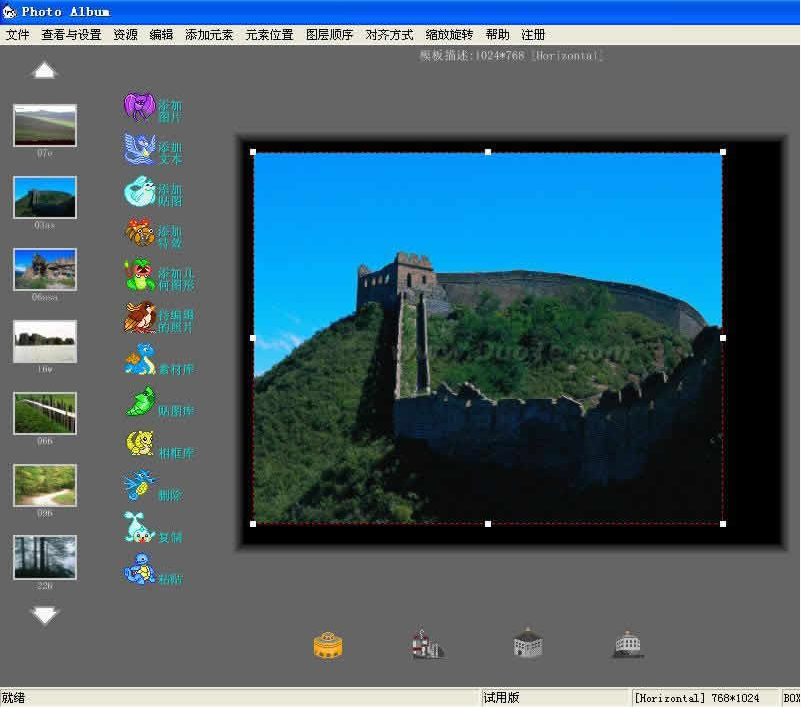Click the bottom-left resize handle of the photo
This screenshot has width=801, height=707.
point(253,524)
